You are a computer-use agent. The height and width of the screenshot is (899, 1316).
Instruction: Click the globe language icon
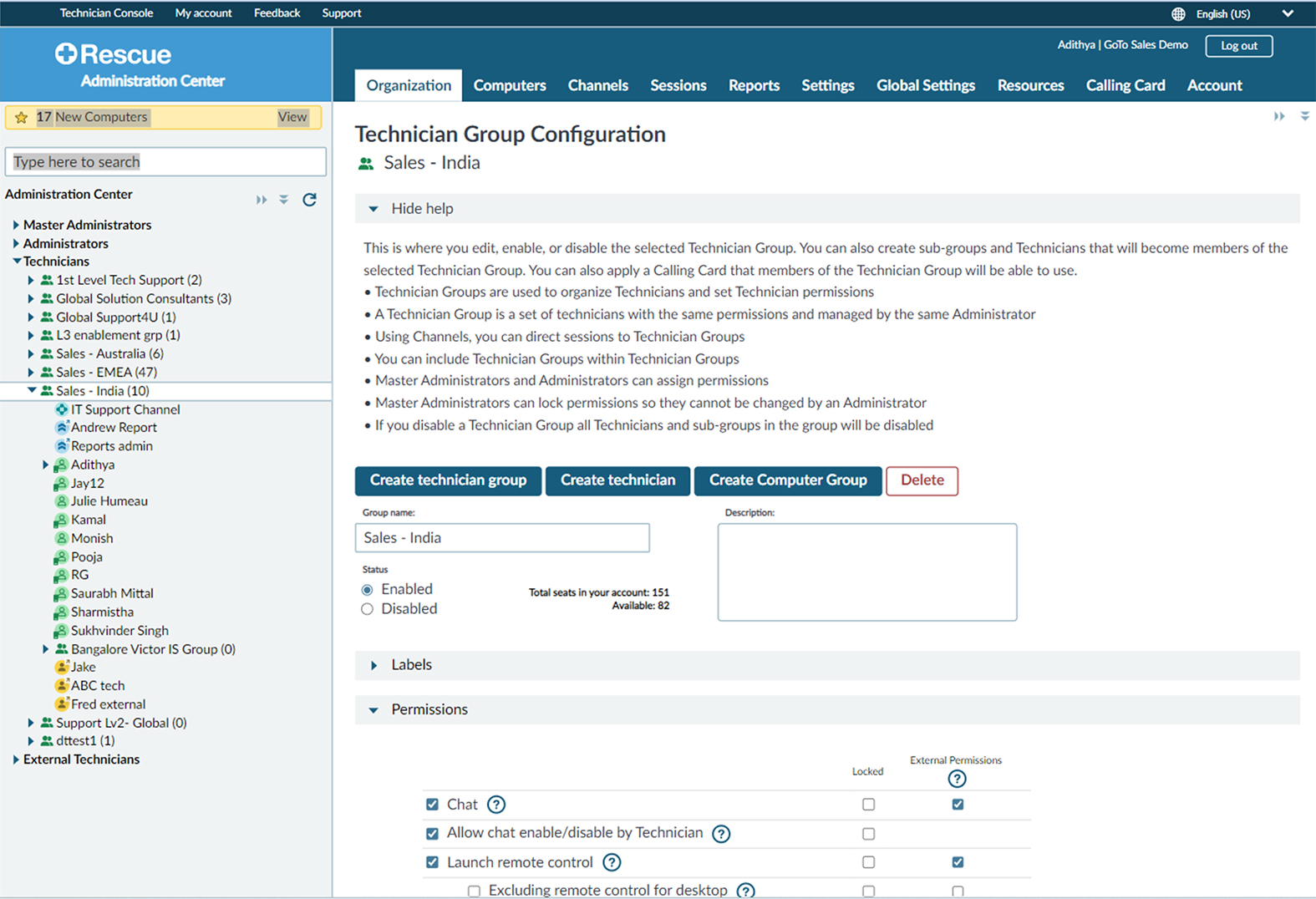click(x=1178, y=13)
